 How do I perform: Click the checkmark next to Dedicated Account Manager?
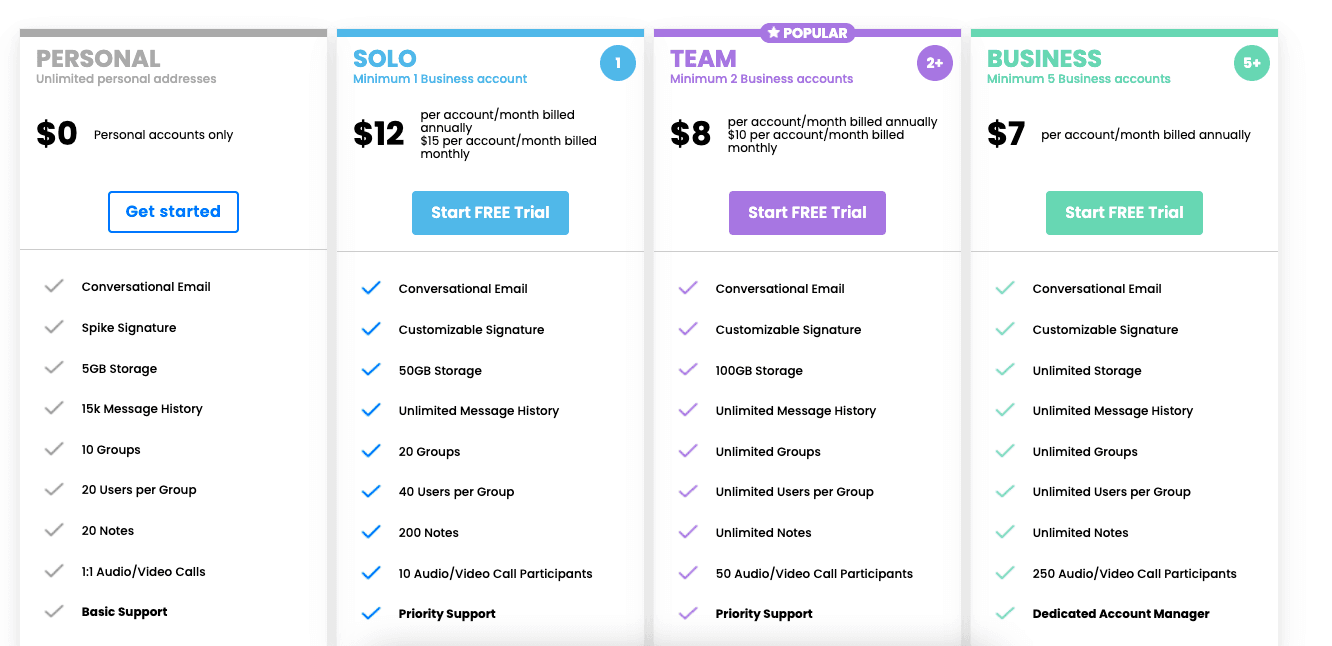pyautogui.click(x=1004, y=613)
